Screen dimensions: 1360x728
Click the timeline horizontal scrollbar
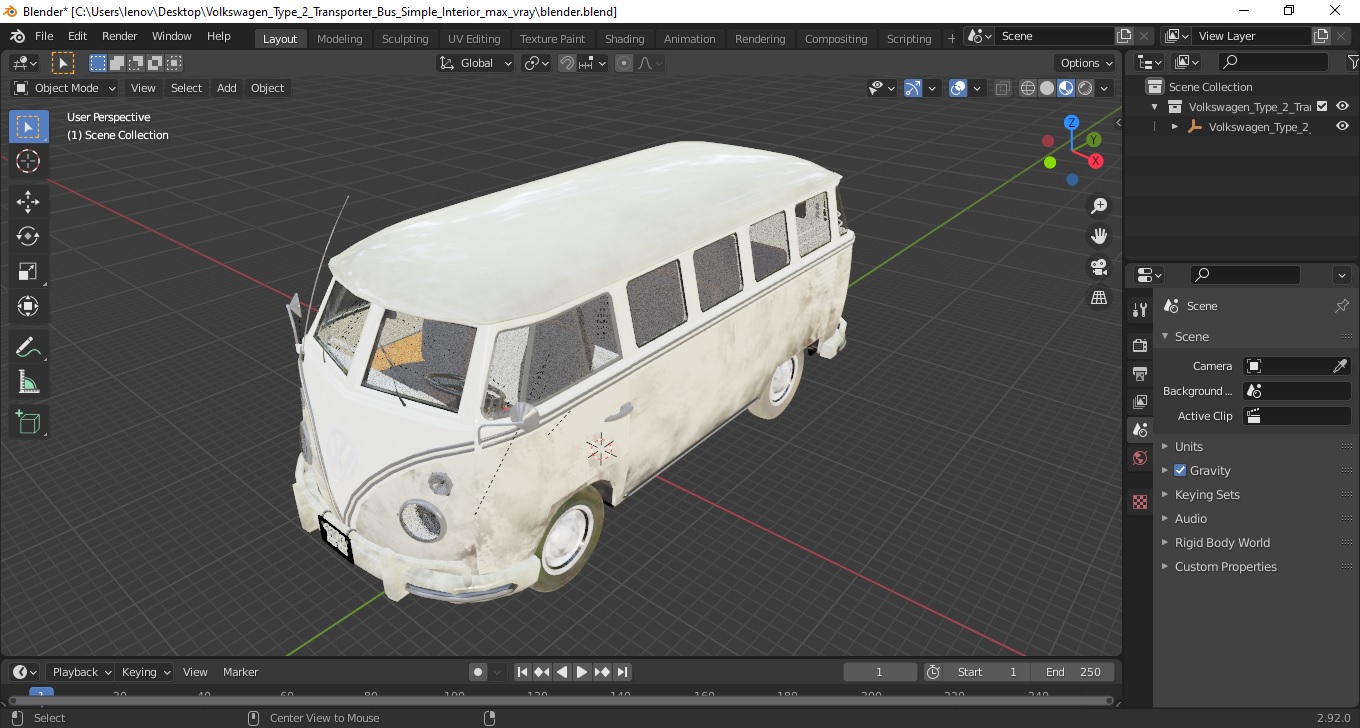560,700
